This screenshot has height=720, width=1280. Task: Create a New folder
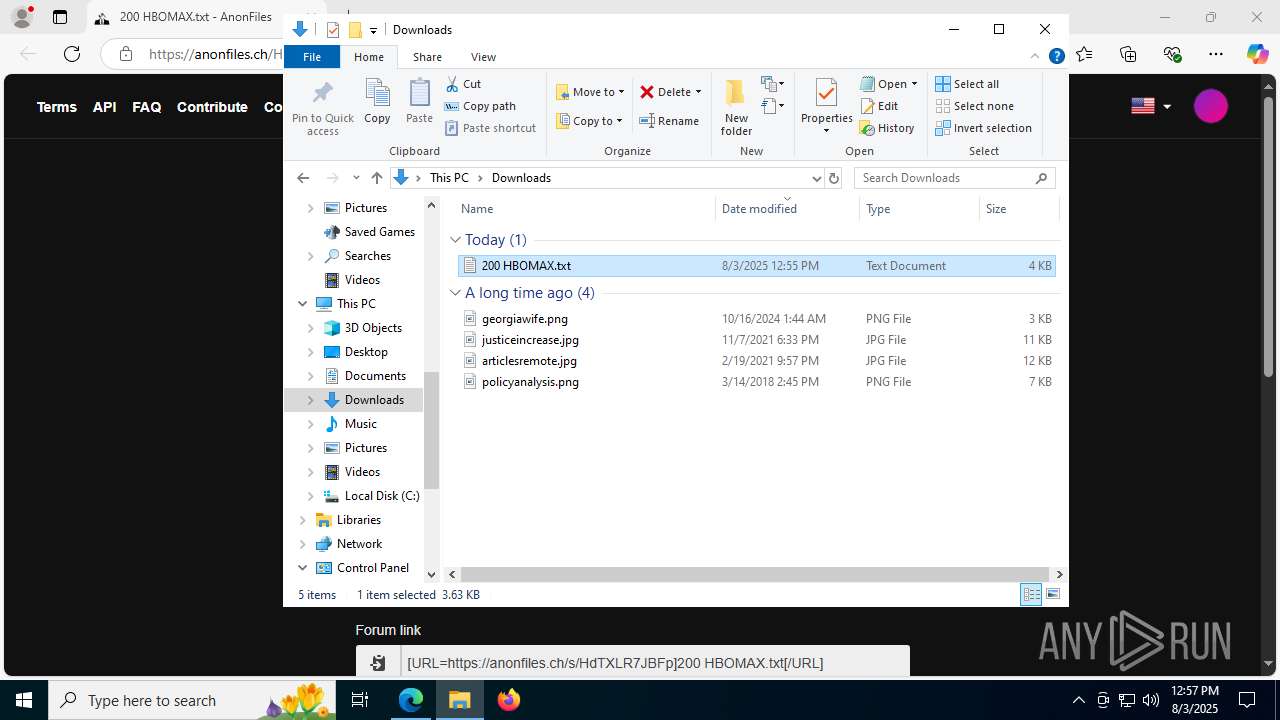click(736, 108)
